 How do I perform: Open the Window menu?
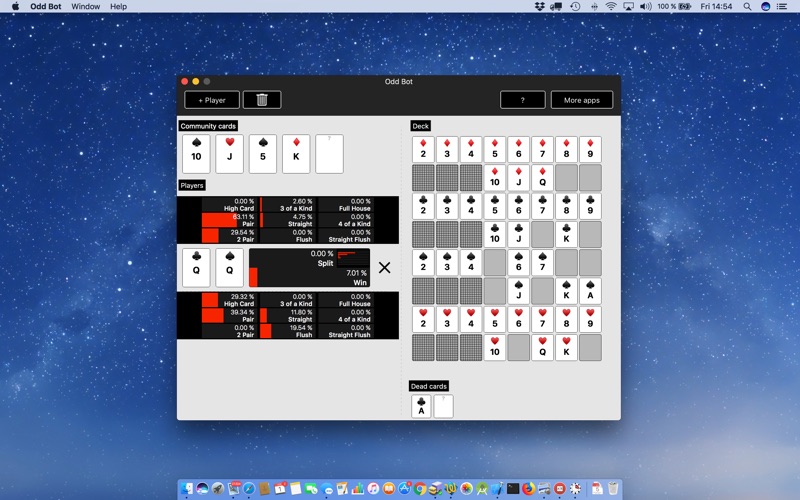point(85,6)
